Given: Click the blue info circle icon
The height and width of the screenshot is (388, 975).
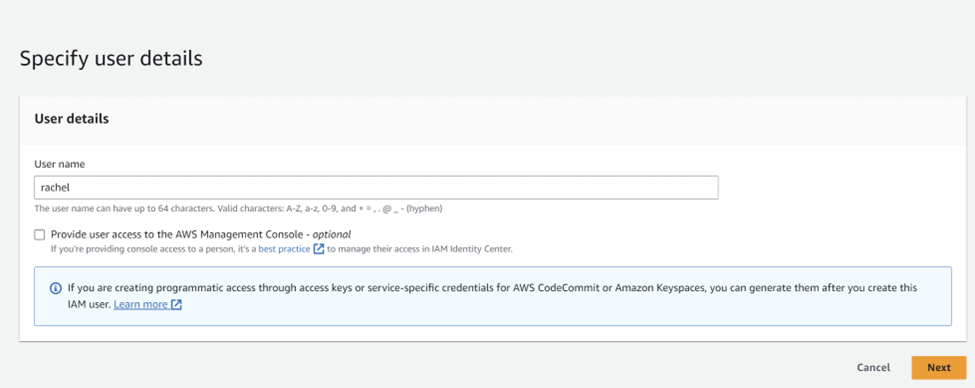Looking at the screenshot, I should click(55, 289).
